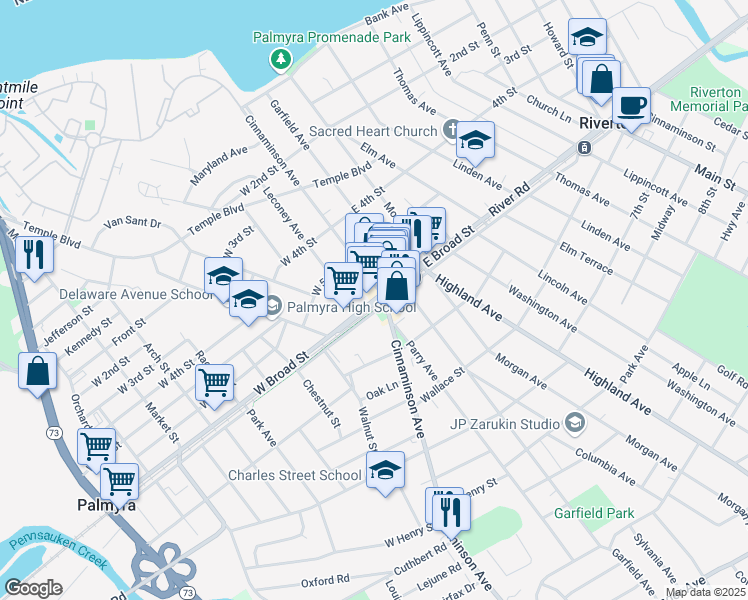
Task: Click the Leconey Ave label
Action: coord(283,212)
